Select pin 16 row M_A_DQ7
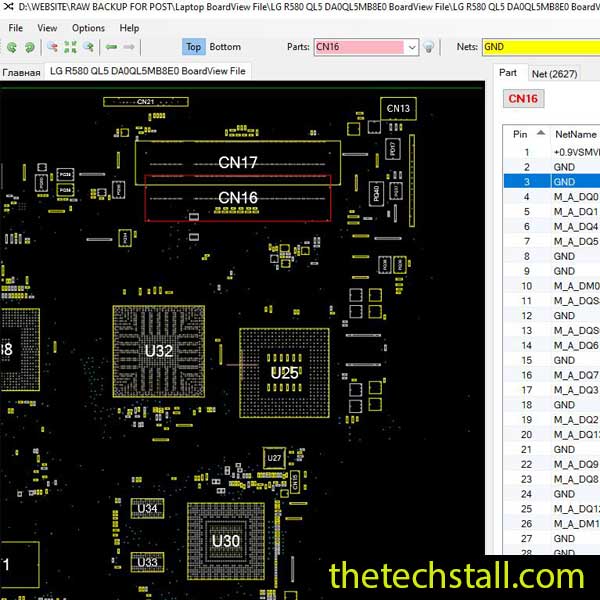This screenshot has width=600, height=600. coord(551,375)
